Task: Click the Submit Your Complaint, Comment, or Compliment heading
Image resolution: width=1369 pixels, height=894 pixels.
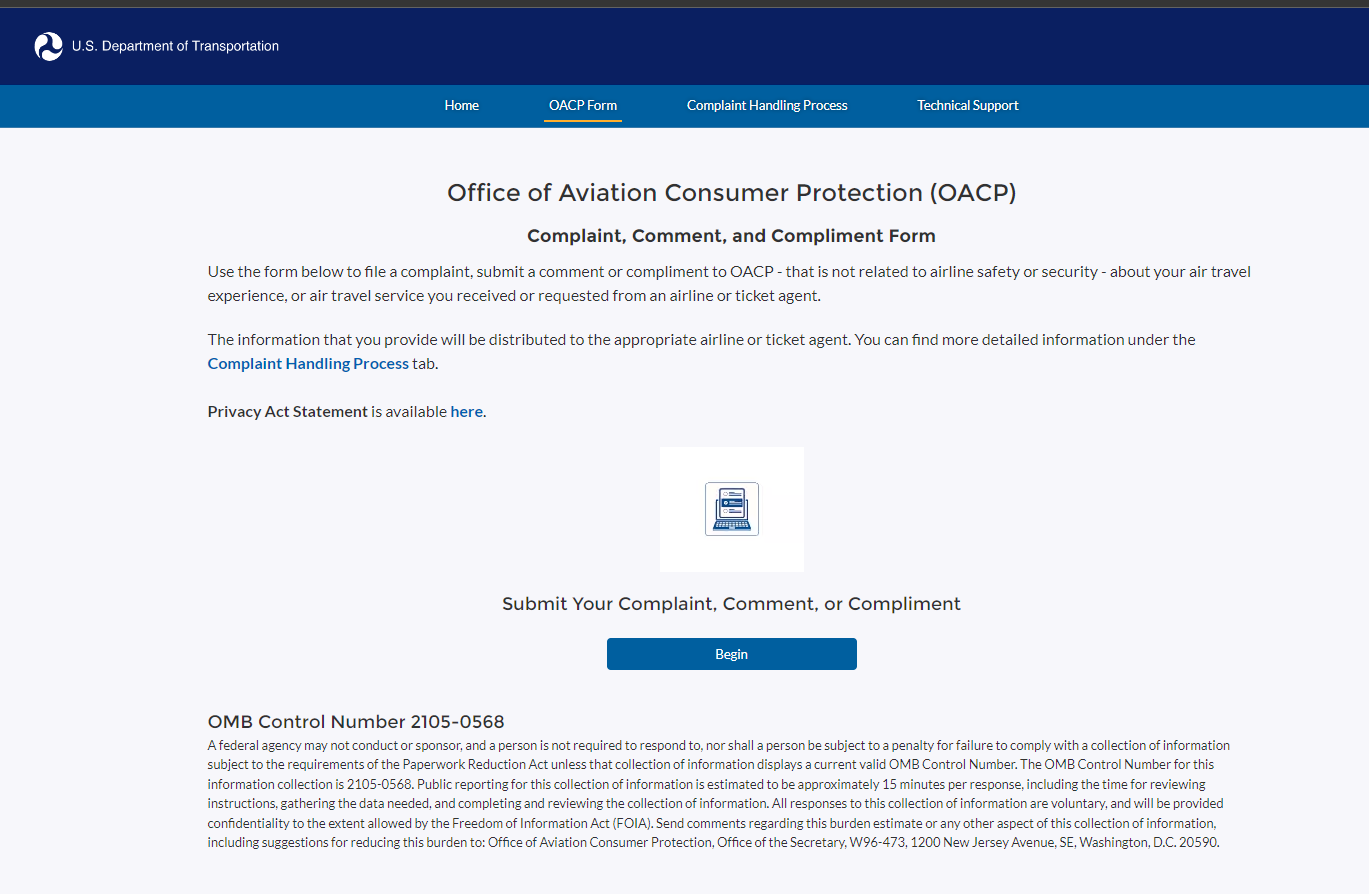Action: (x=731, y=604)
